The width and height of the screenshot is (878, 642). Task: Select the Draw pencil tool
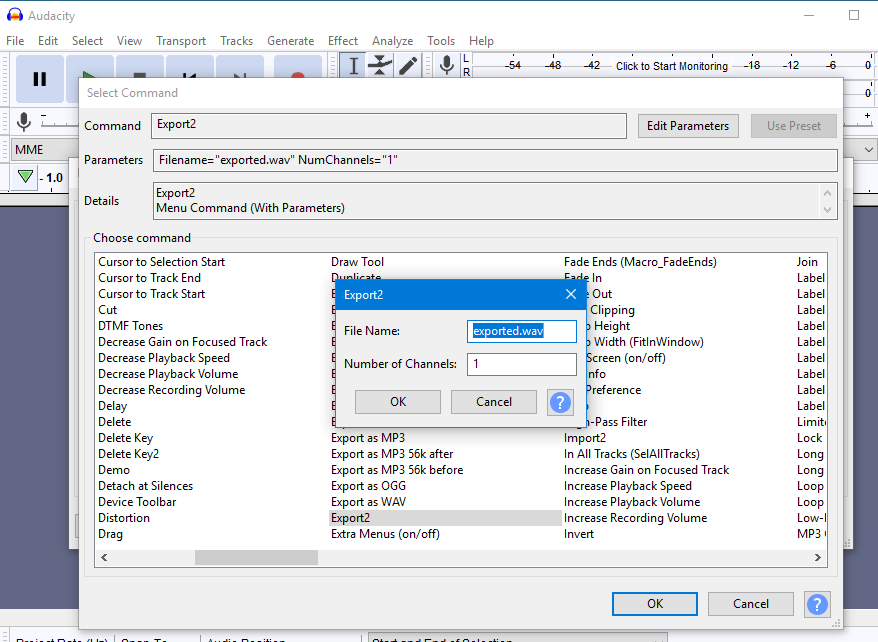[408, 66]
